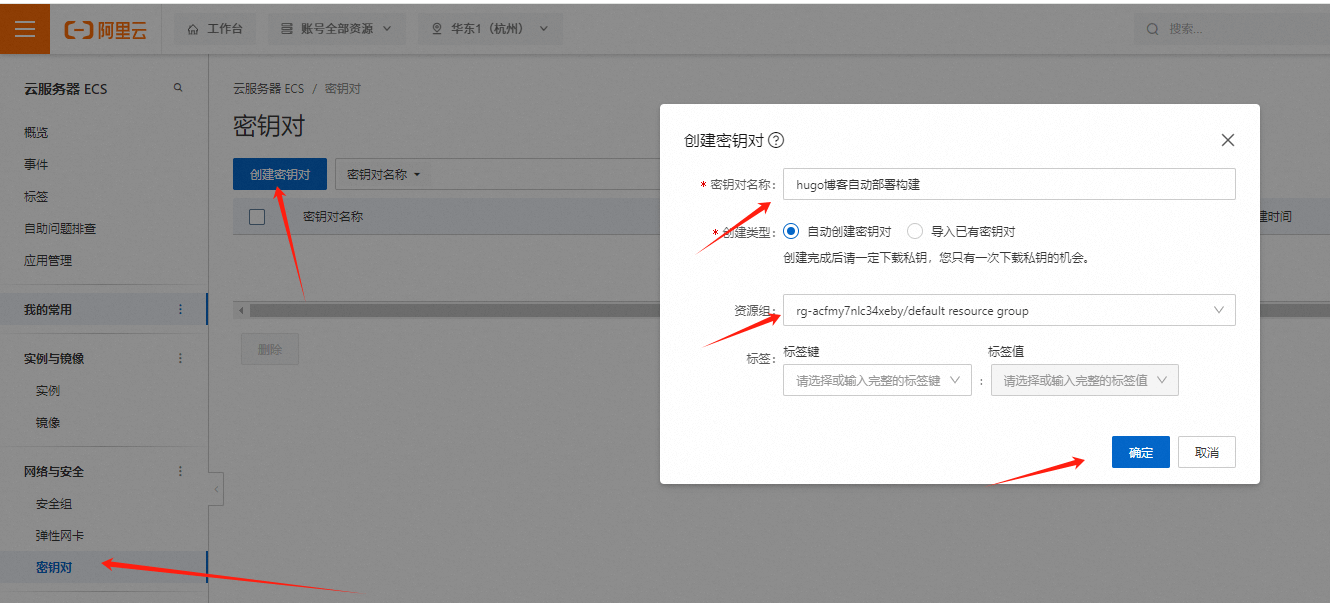The image size is (1330, 603).
Task: Collapse the sidebar using the handle arrow
Action: pyautogui.click(x=216, y=489)
